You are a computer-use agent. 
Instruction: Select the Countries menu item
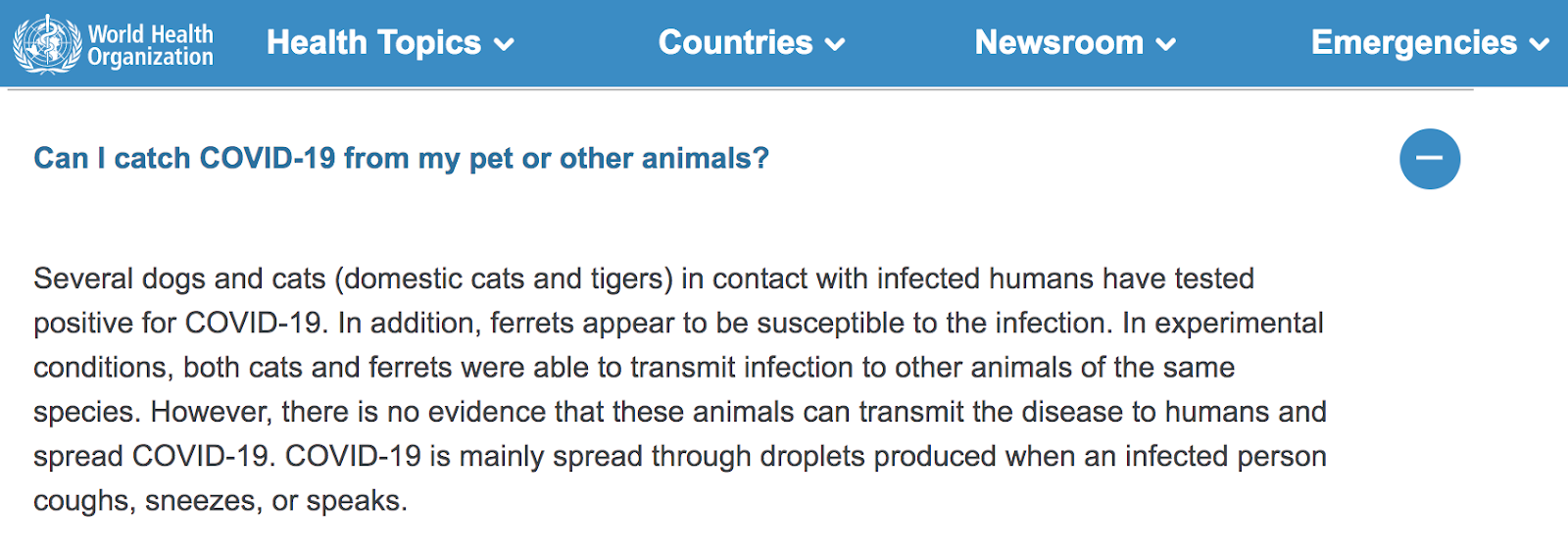735,43
